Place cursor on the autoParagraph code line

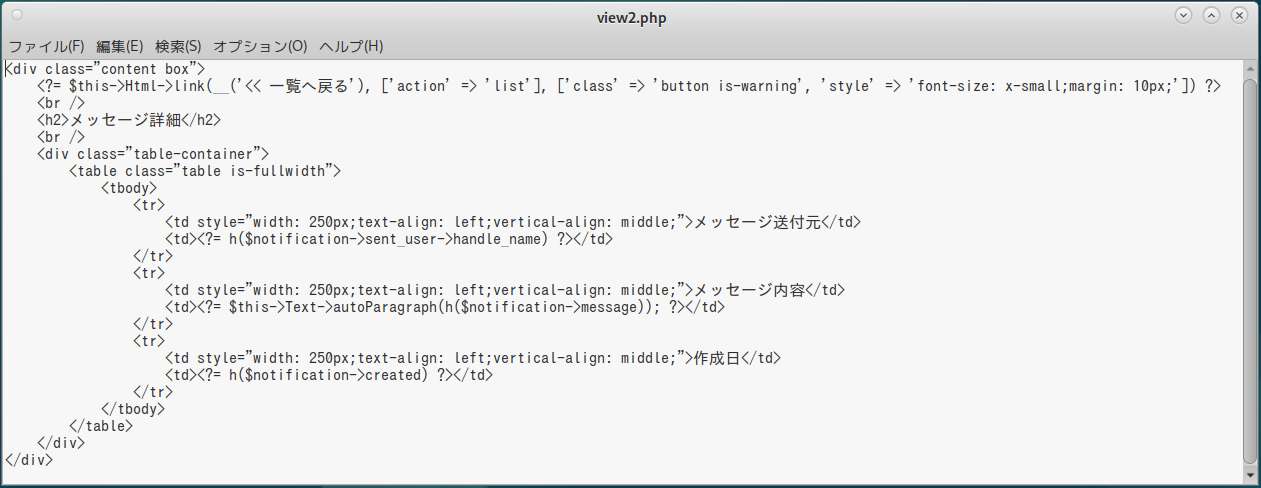(x=444, y=307)
